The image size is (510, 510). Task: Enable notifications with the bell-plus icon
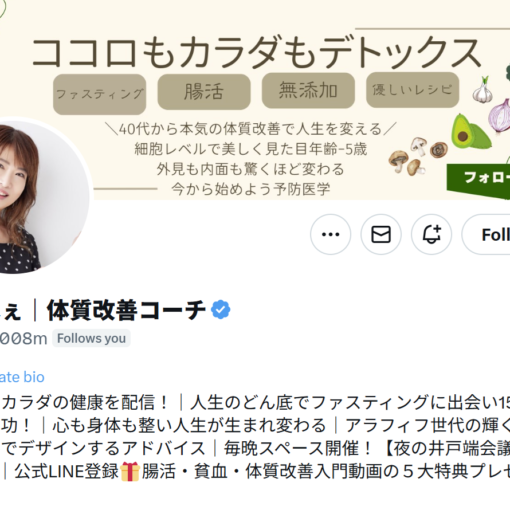431,234
